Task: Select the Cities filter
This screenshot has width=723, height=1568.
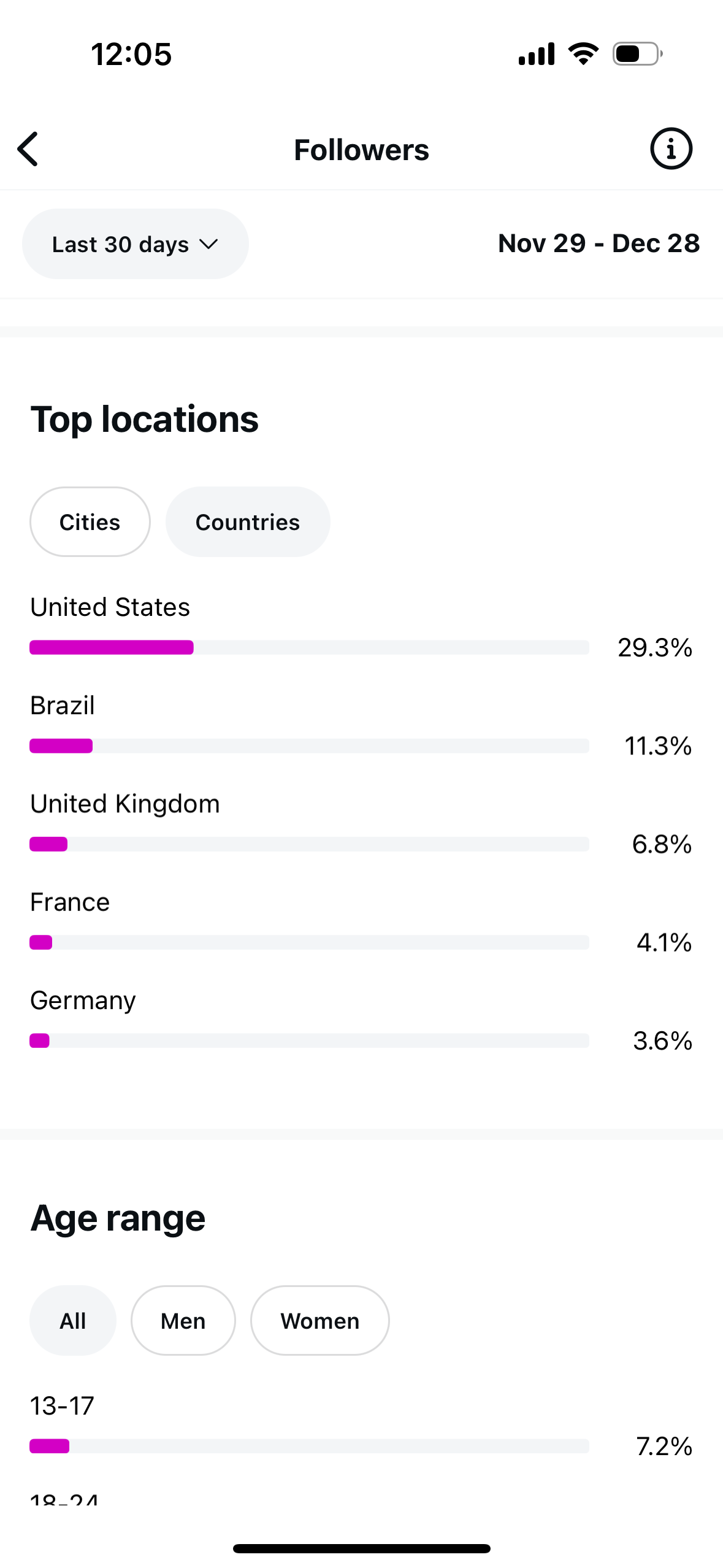Action: pos(90,522)
